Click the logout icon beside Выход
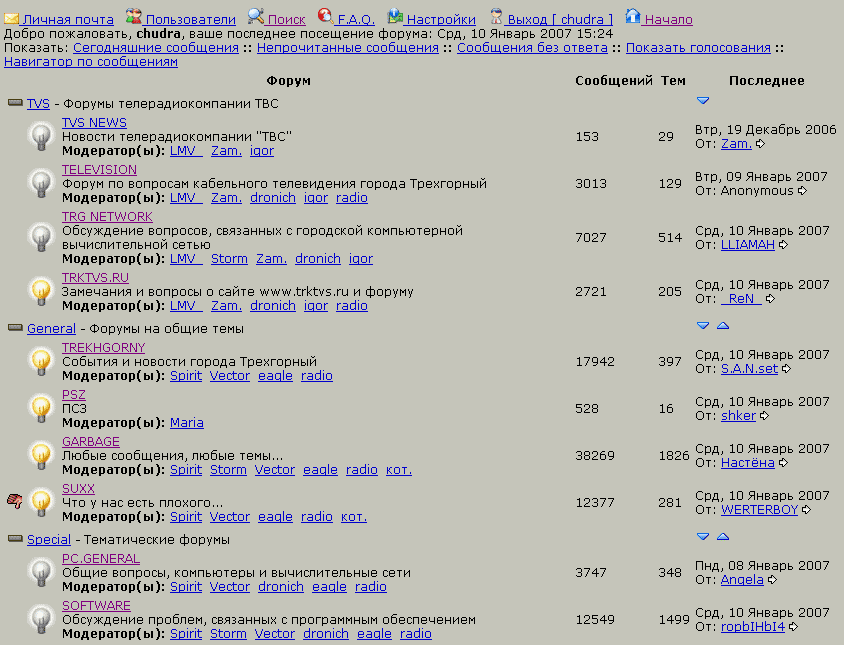This screenshot has width=844, height=645. pyautogui.click(x=497, y=16)
